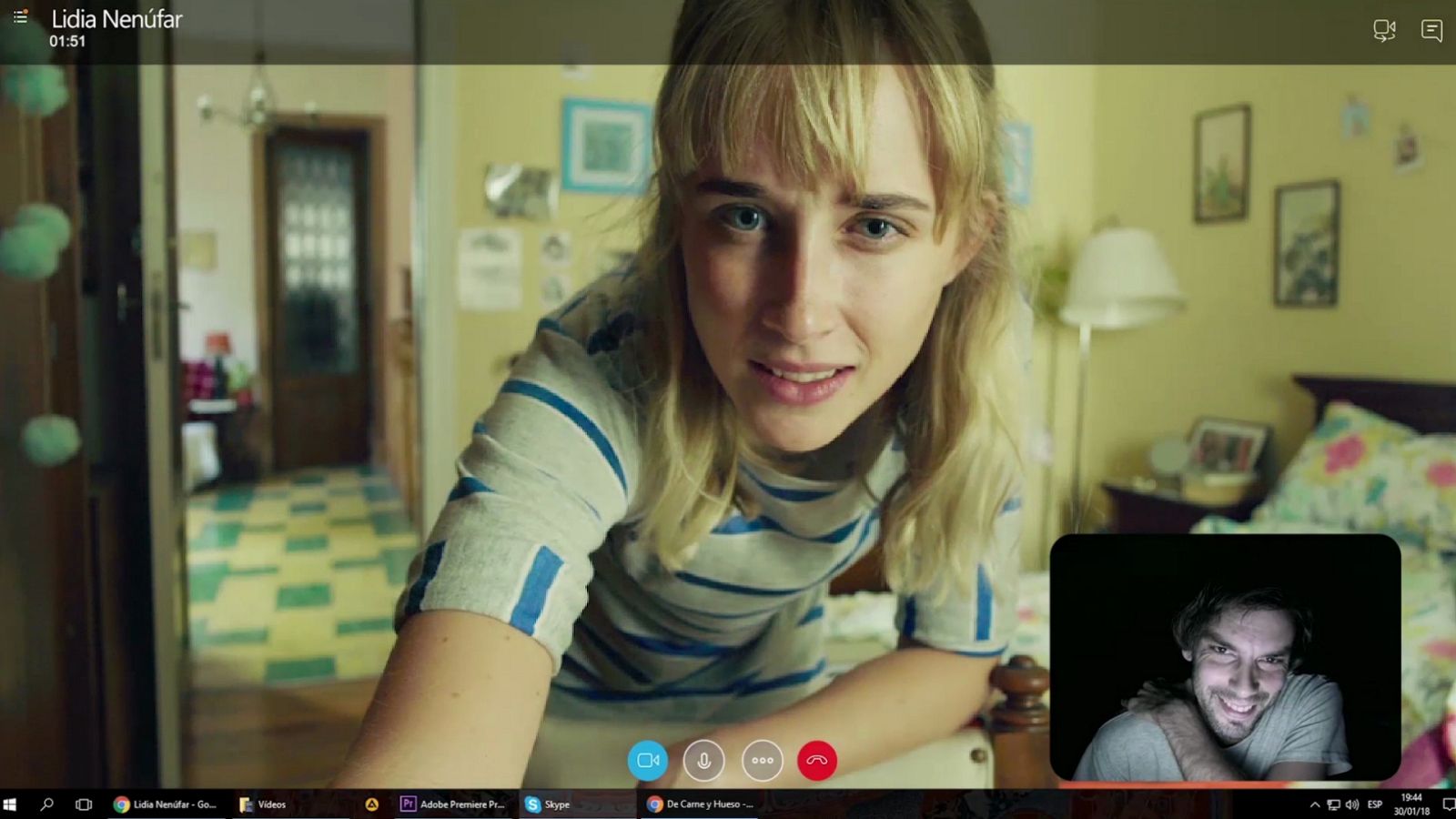Switch to De Carne y Hueso Chrome window
Screen dimensions: 1456x819
[x=700, y=804]
